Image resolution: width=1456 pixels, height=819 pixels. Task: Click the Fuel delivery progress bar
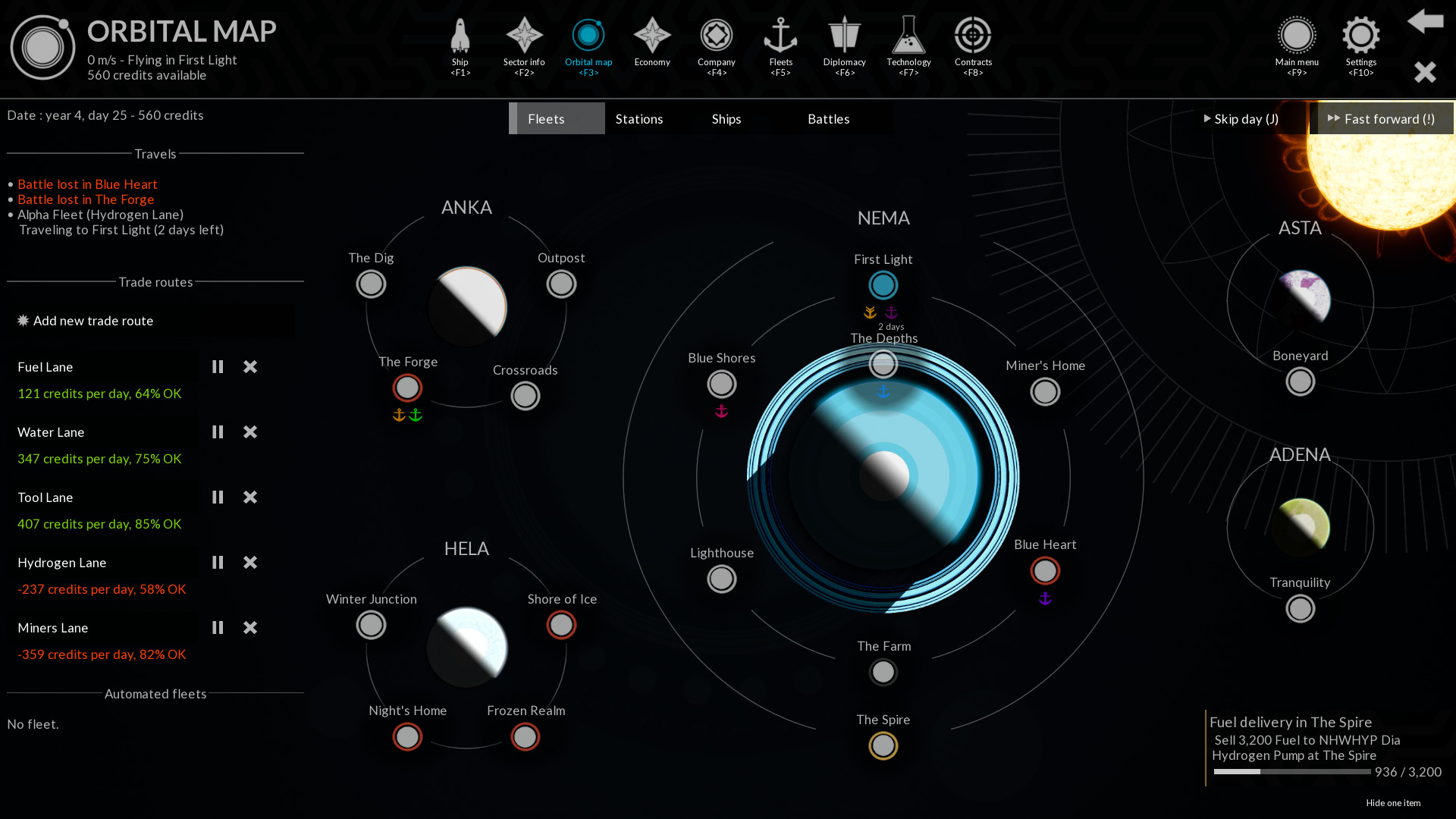[1291, 772]
